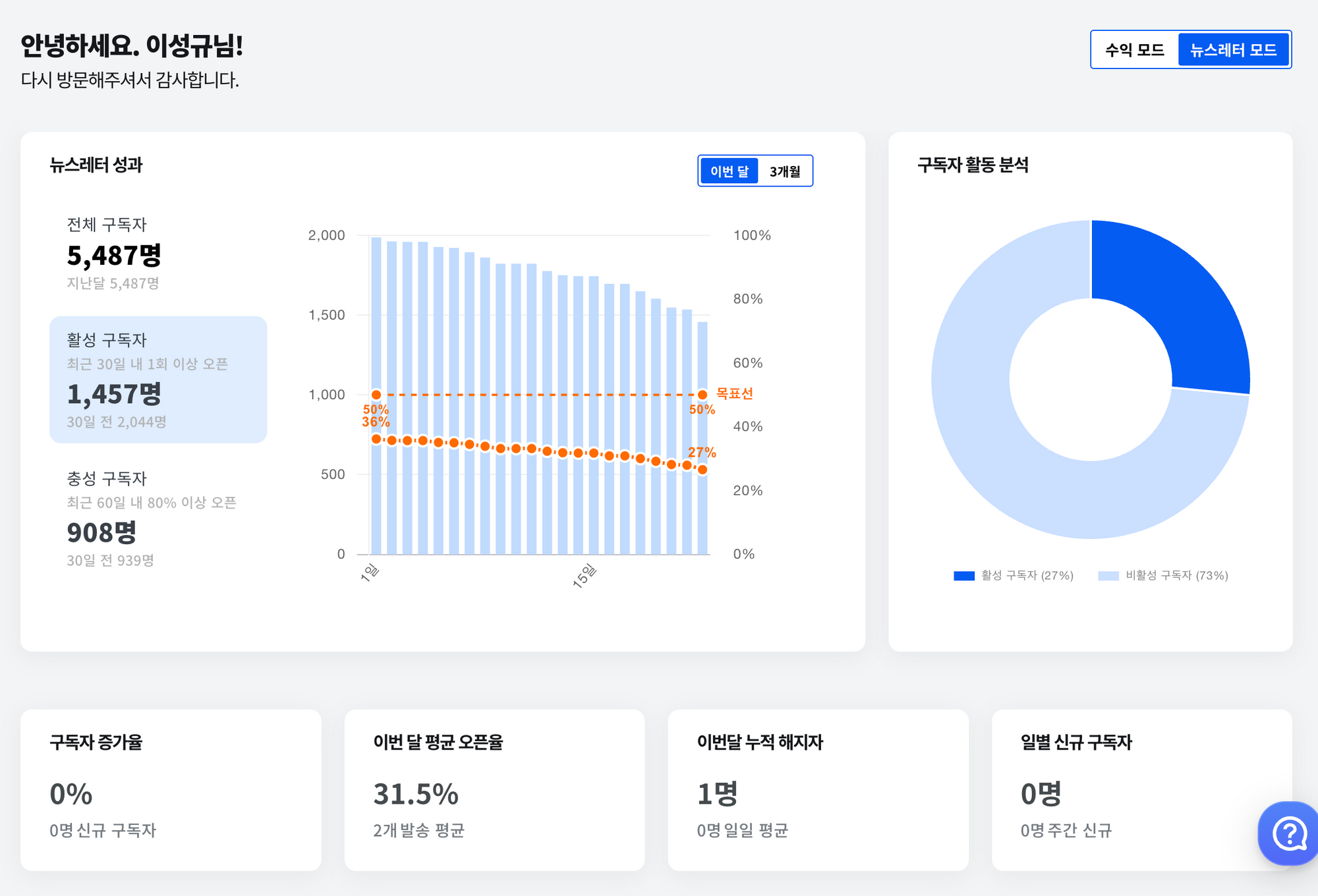Image resolution: width=1318 pixels, height=896 pixels.
Task: Open the 이번달 누적 해지자 card
Action: coord(818,790)
